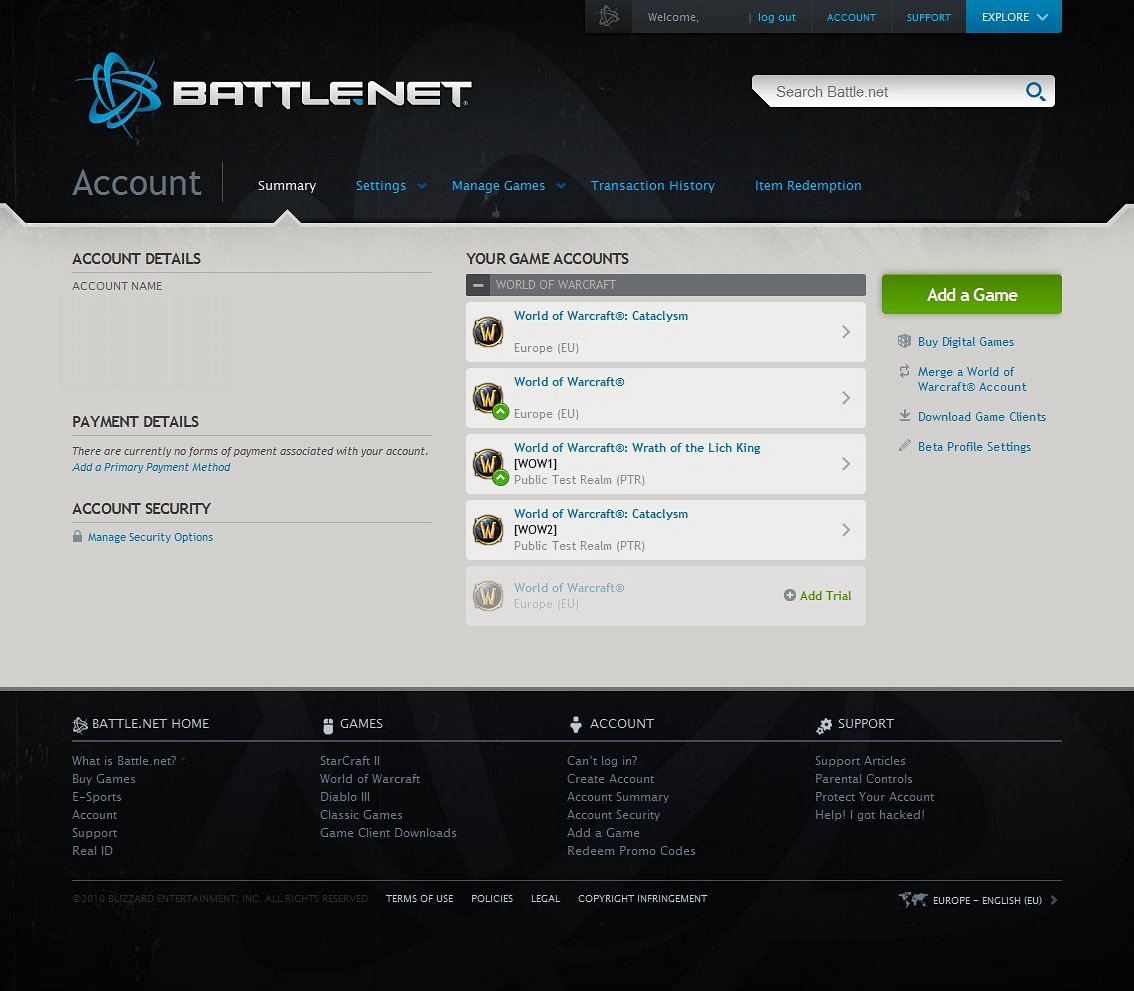
Task: Click ACCOUNT in the top bar
Action: coord(850,17)
